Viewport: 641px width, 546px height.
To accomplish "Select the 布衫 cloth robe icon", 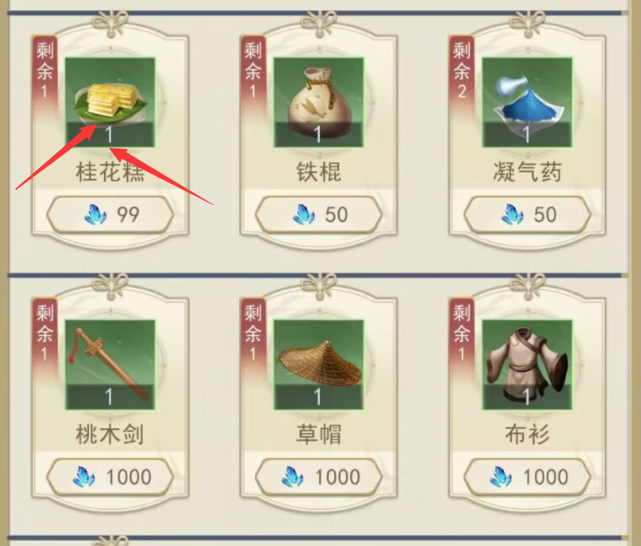I will pos(527,365).
